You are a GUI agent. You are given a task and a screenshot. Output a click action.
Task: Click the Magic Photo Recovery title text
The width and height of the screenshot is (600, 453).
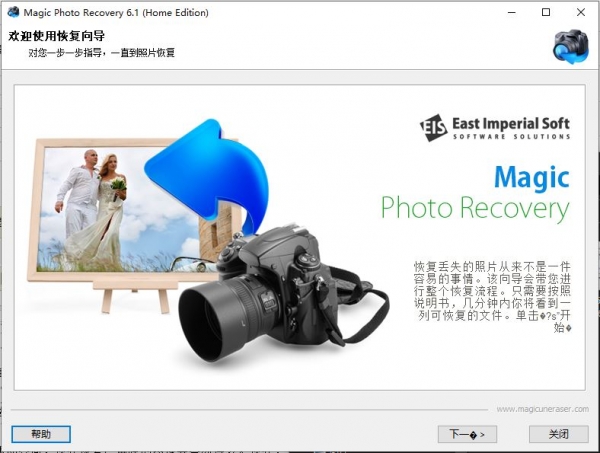[x=475, y=193]
